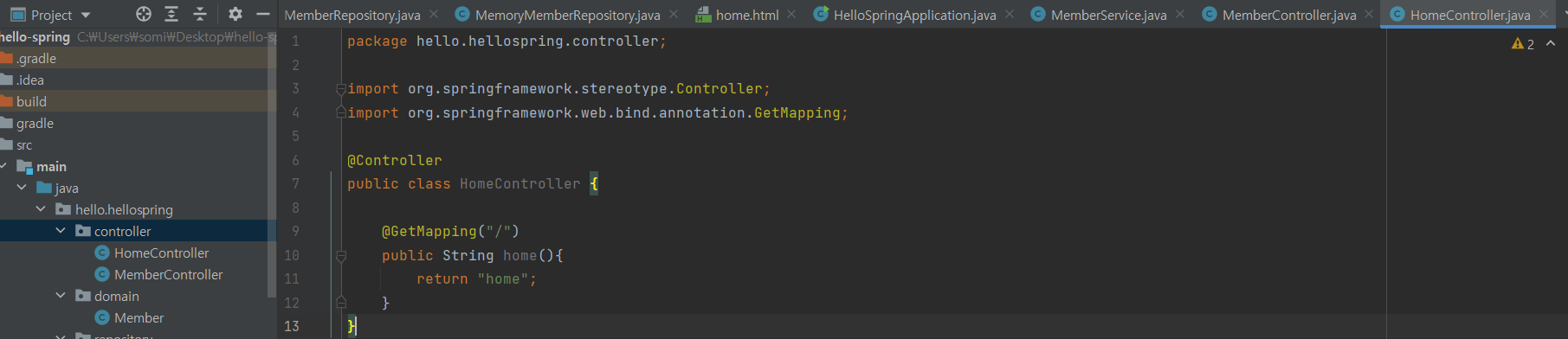The width and height of the screenshot is (1568, 339).
Task: Switch to MemoryMemberRepository.java tab
Action: point(567,15)
